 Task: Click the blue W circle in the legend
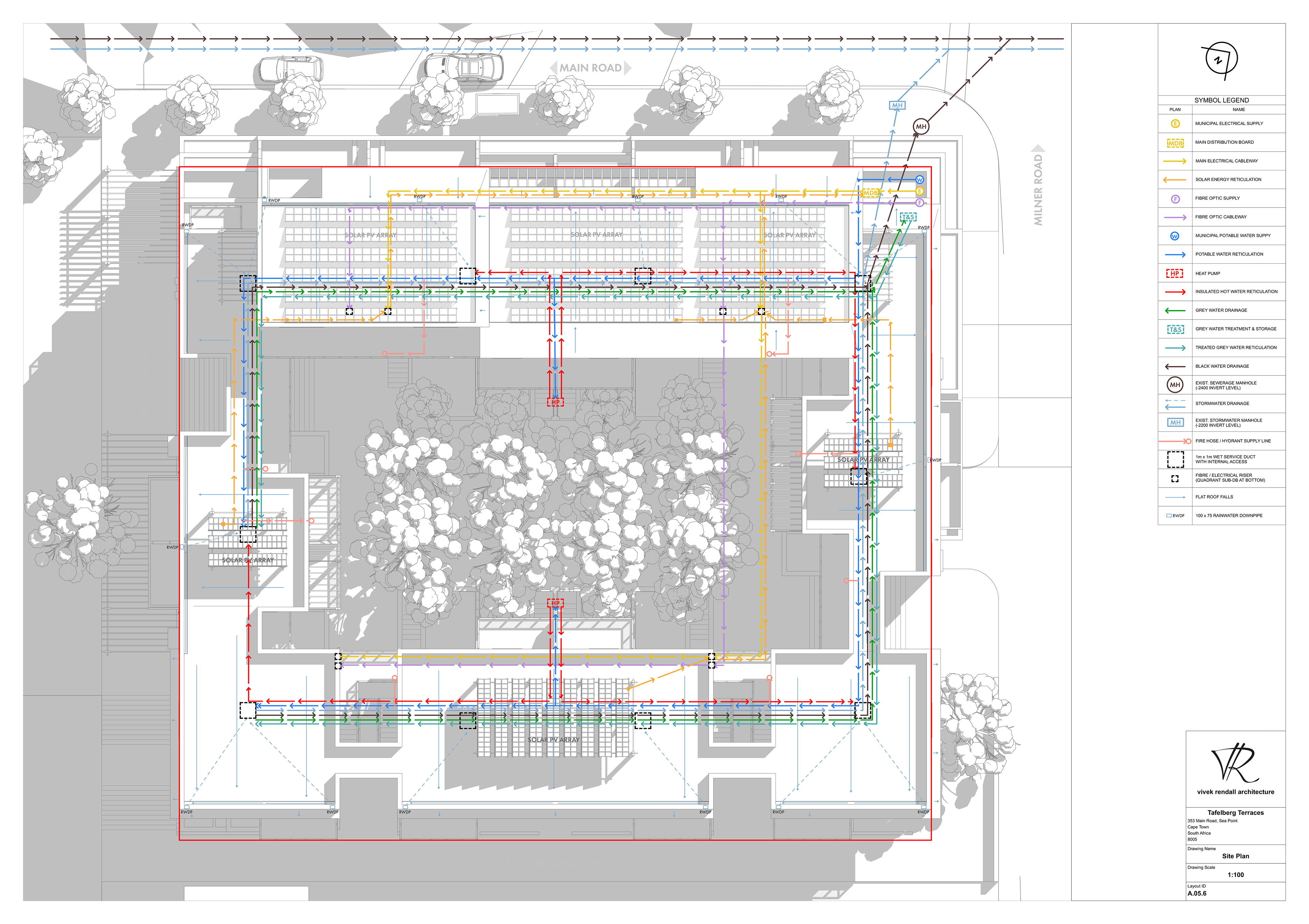point(1174,236)
